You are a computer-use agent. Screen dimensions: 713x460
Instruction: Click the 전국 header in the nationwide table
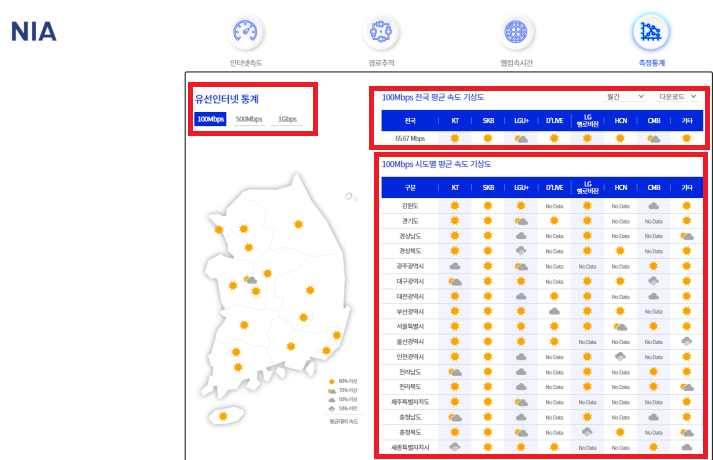click(410, 120)
